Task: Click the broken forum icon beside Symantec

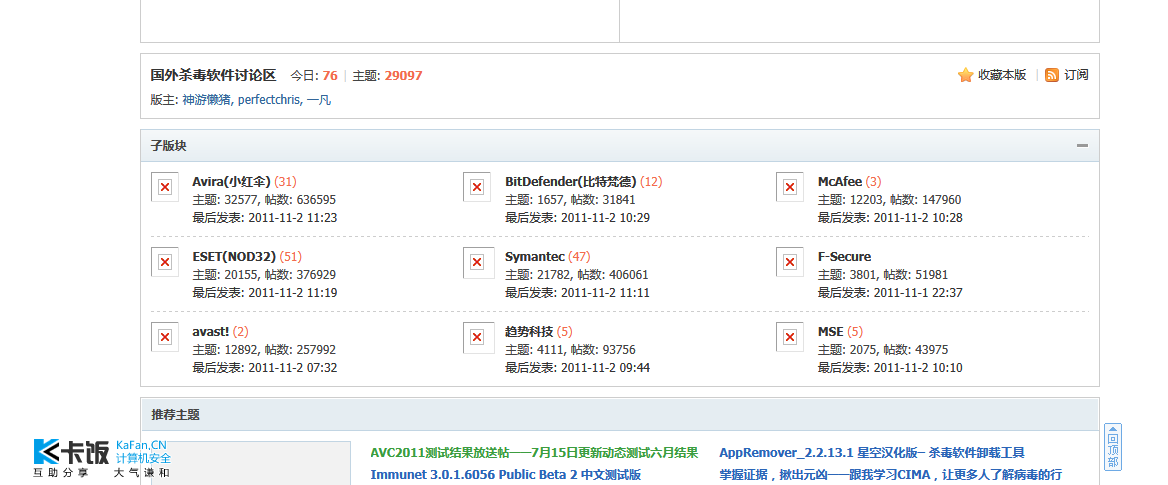Action: [x=477, y=261]
